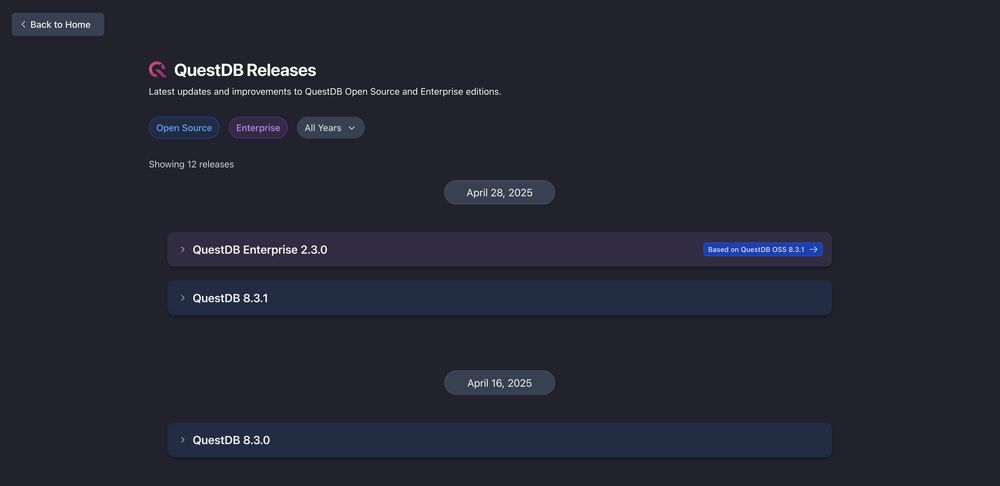This screenshot has width=1000, height=486.
Task: Click the QuestDB Enterprise 2.3.0 title
Action: (x=260, y=249)
